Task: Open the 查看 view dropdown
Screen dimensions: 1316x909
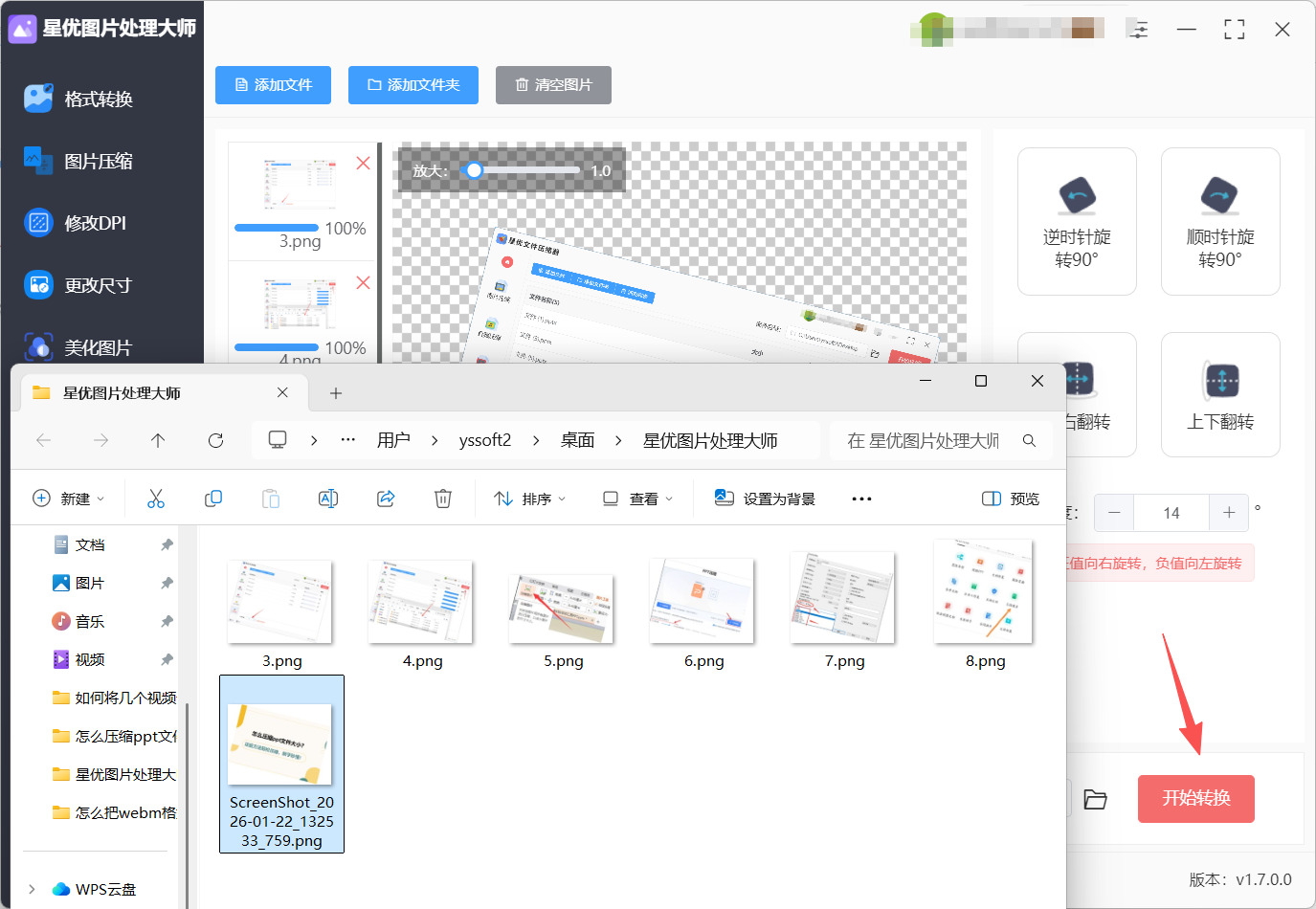Action: 637,499
